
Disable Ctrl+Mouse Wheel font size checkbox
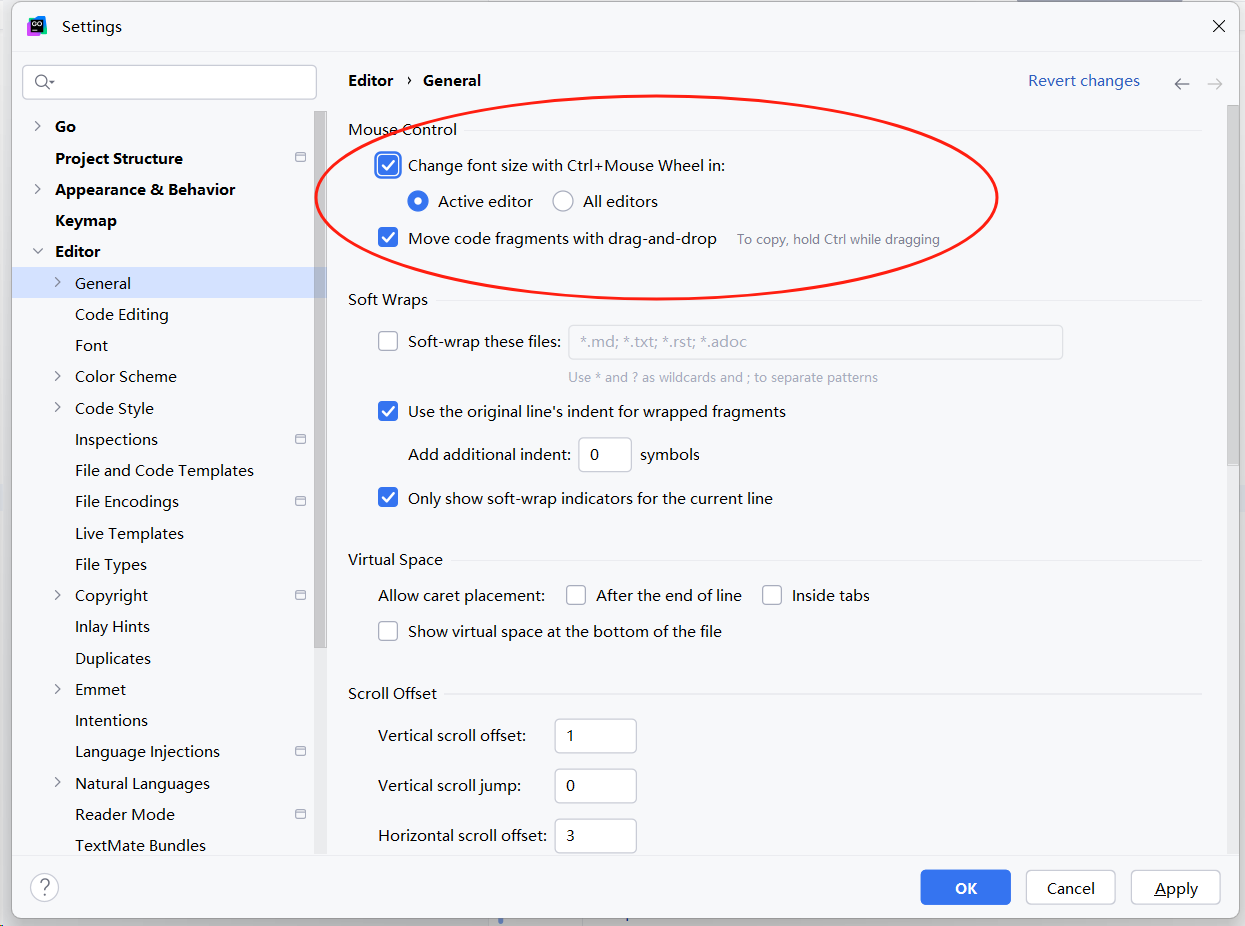point(388,166)
